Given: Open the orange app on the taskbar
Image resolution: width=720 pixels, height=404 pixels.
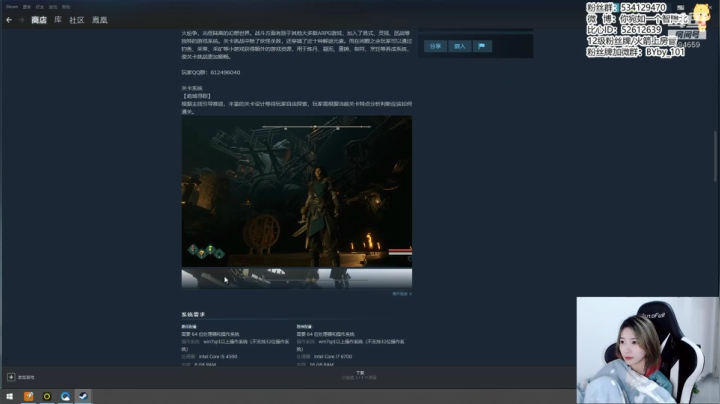Looking at the screenshot, I should (28, 396).
